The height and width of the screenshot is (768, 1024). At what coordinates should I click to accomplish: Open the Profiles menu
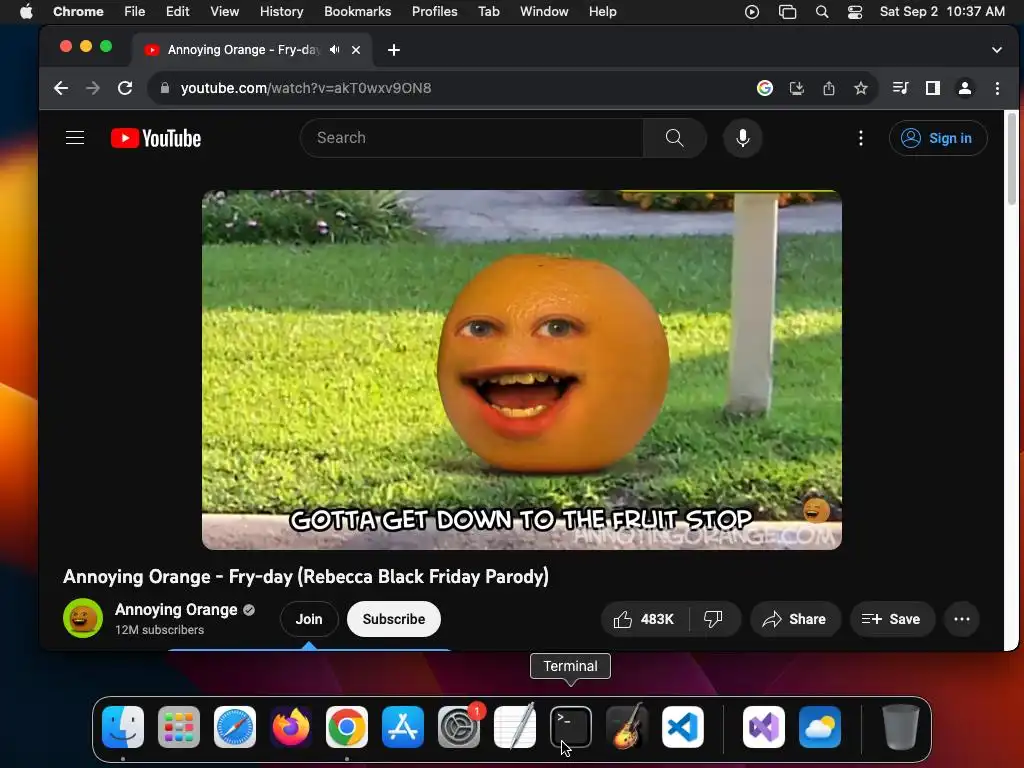tap(434, 12)
